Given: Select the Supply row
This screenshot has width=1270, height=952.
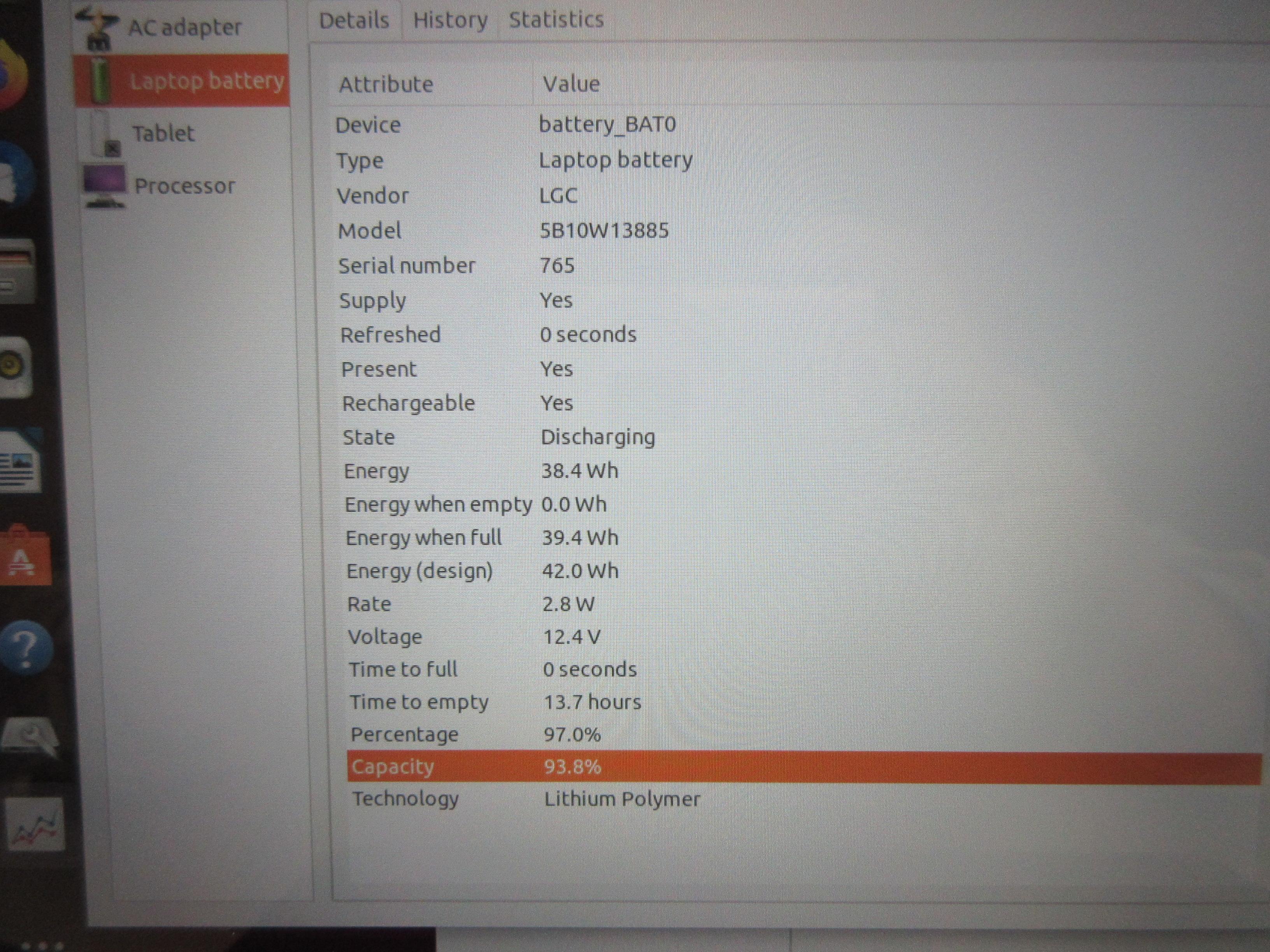Looking at the screenshot, I should pyautogui.click(x=798, y=300).
